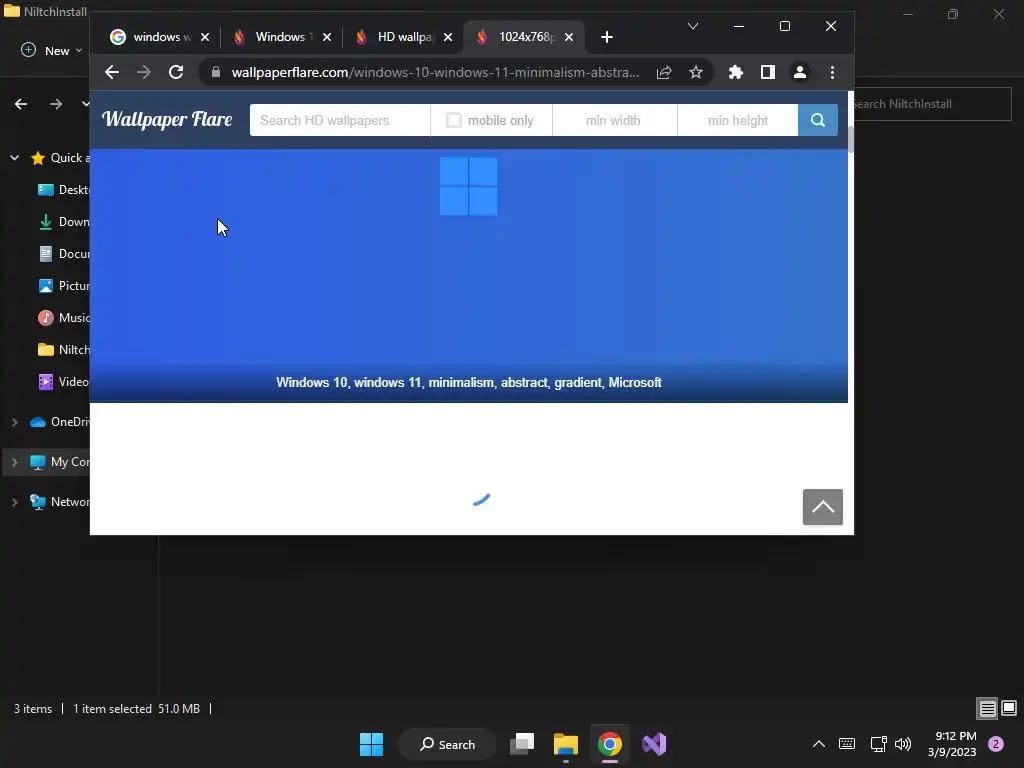The width and height of the screenshot is (1024, 768).
Task: Click the browser page vertical scrollbar
Action: click(851, 139)
